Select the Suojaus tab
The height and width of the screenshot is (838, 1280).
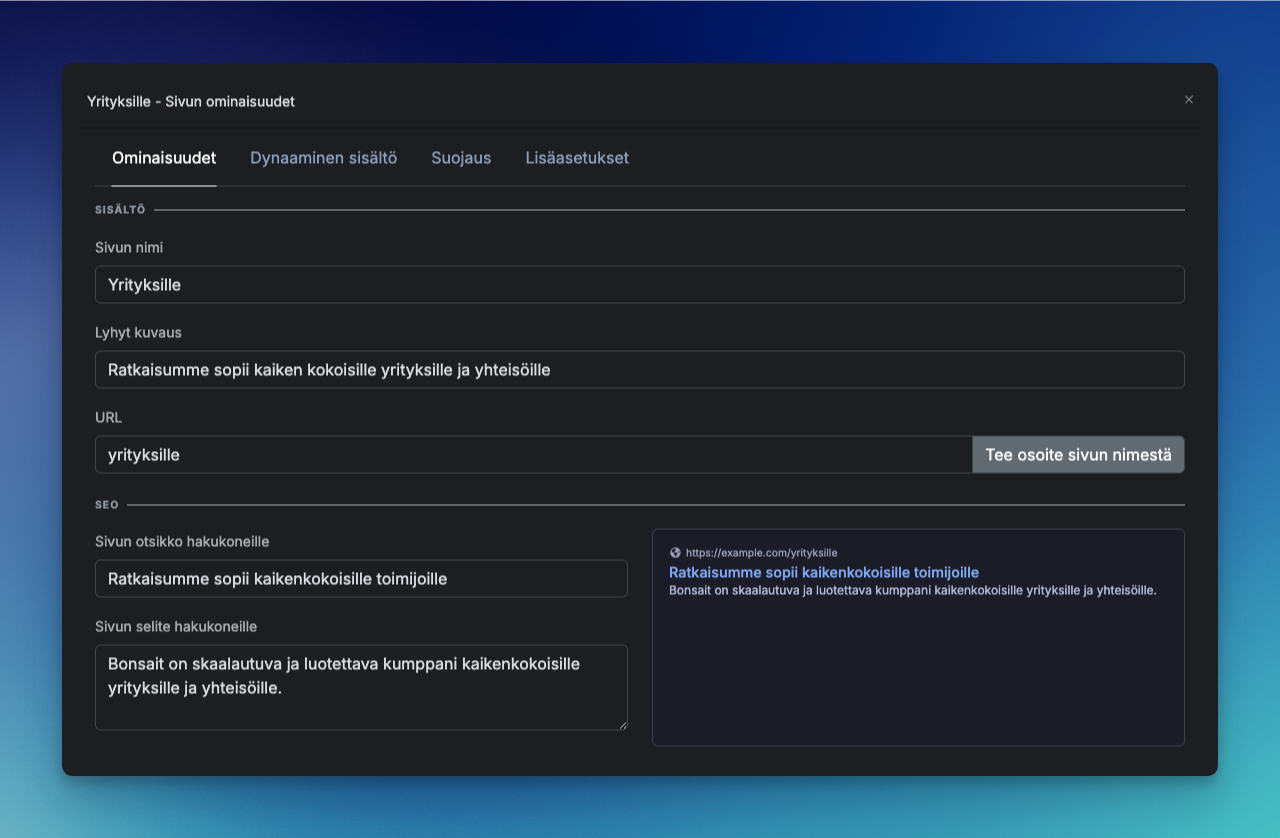[x=461, y=158]
